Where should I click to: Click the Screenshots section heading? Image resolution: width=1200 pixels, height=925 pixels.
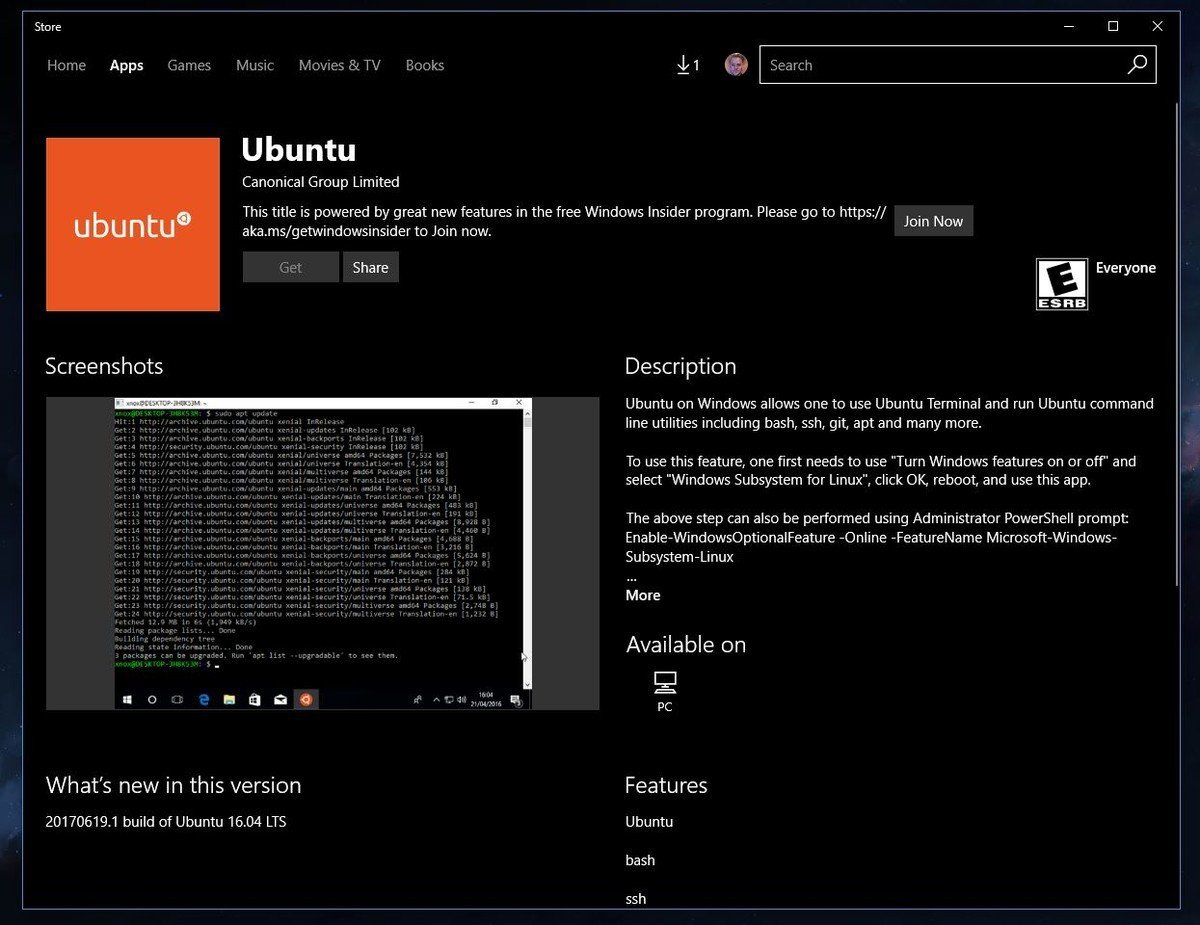click(x=104, y=366)
